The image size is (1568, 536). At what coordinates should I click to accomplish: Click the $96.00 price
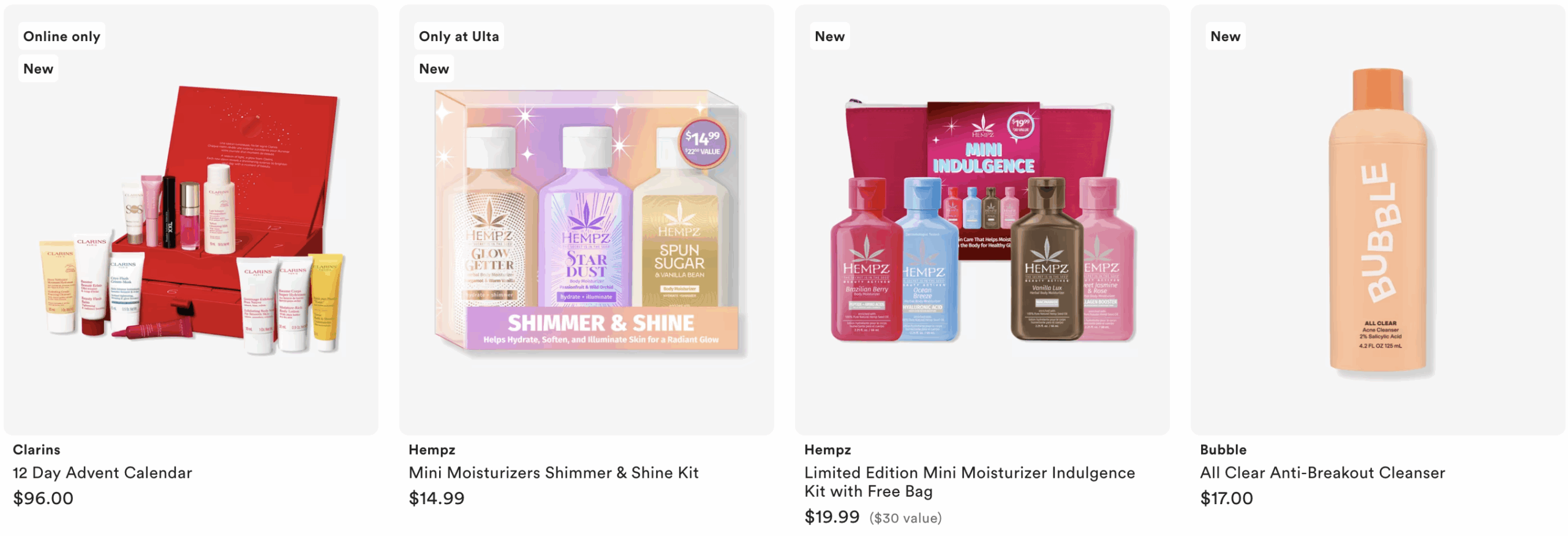(43, 498)
